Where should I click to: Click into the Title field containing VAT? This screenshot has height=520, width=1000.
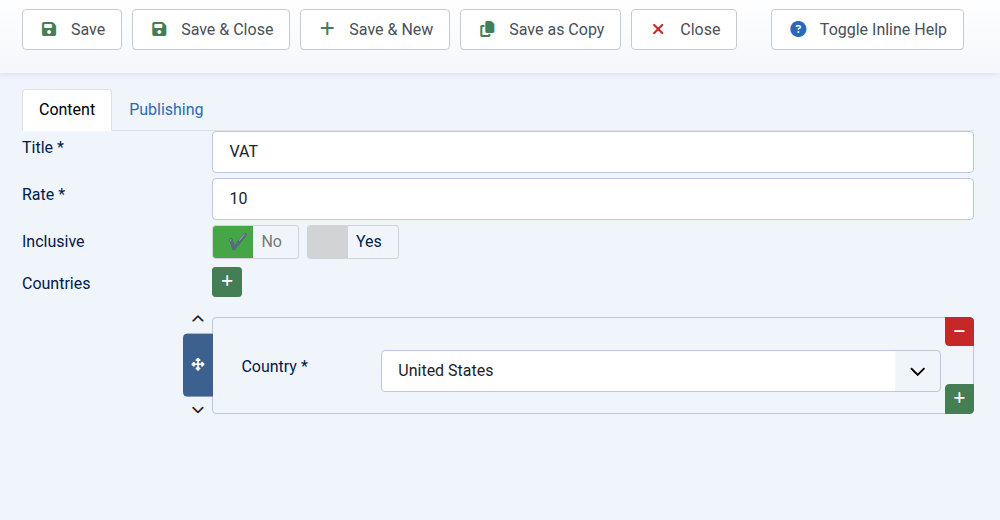pos(592,152)
